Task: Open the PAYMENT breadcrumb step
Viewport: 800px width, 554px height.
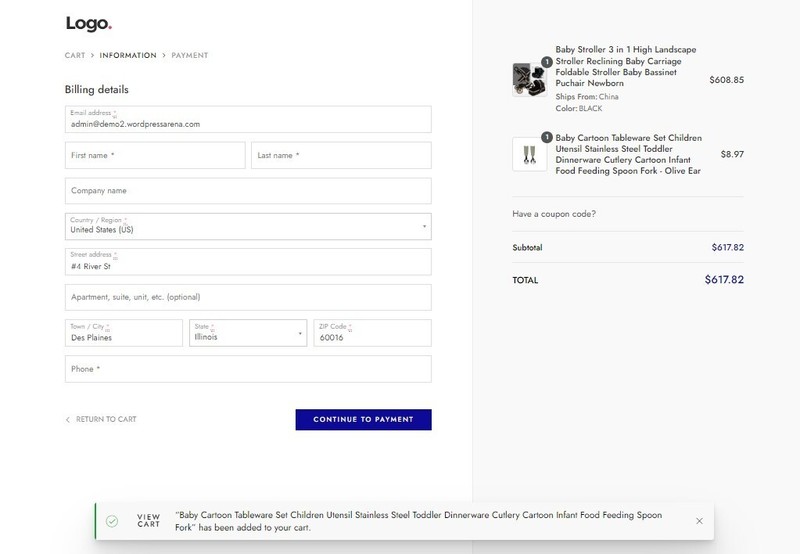Action: coord(190,55)
